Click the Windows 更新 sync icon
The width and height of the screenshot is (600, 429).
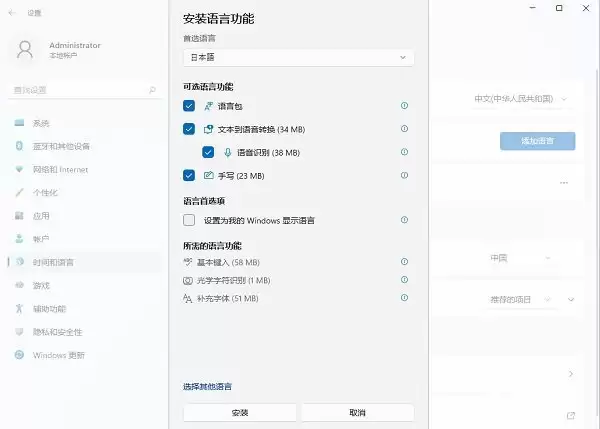click(19, 355)
